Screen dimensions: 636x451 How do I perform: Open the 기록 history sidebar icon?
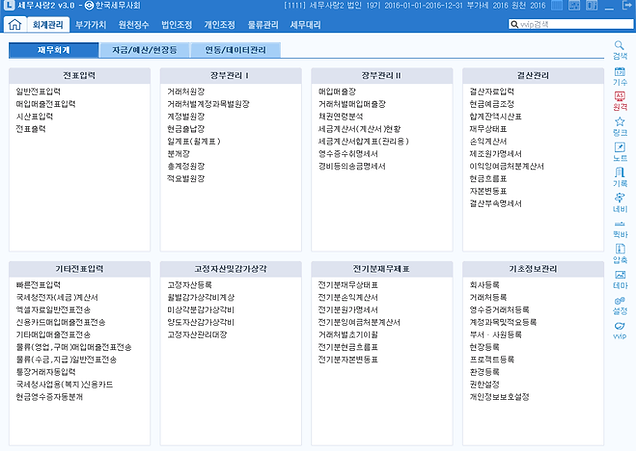pos(619,177)
